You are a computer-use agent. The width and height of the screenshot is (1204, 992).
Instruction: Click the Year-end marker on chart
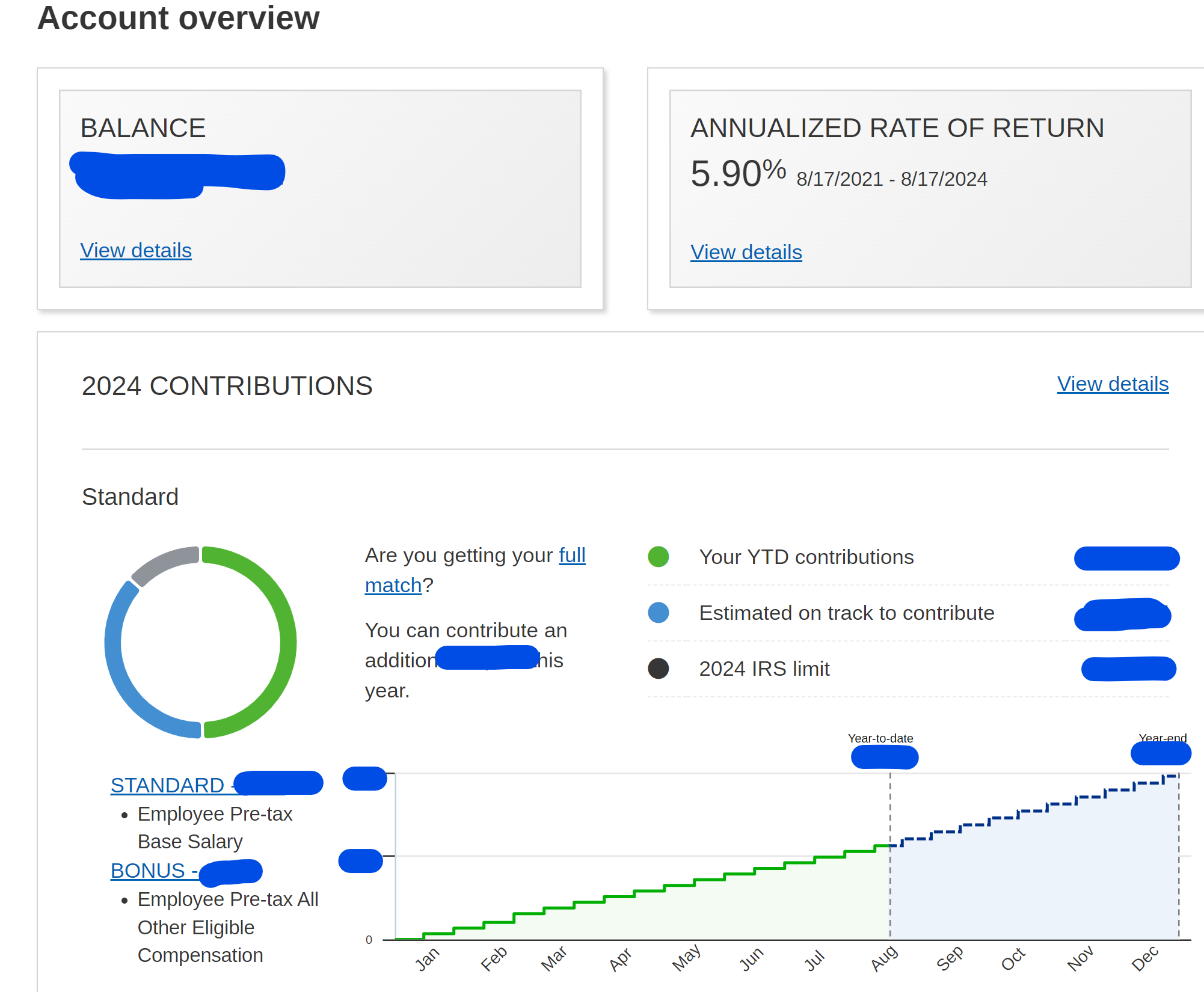click(1162, 738)
